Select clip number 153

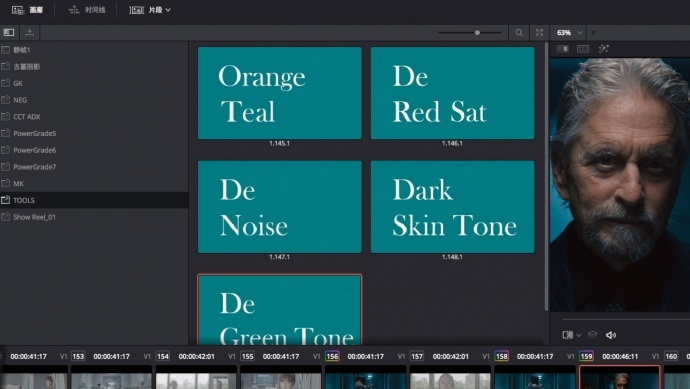tap(78, 356)
